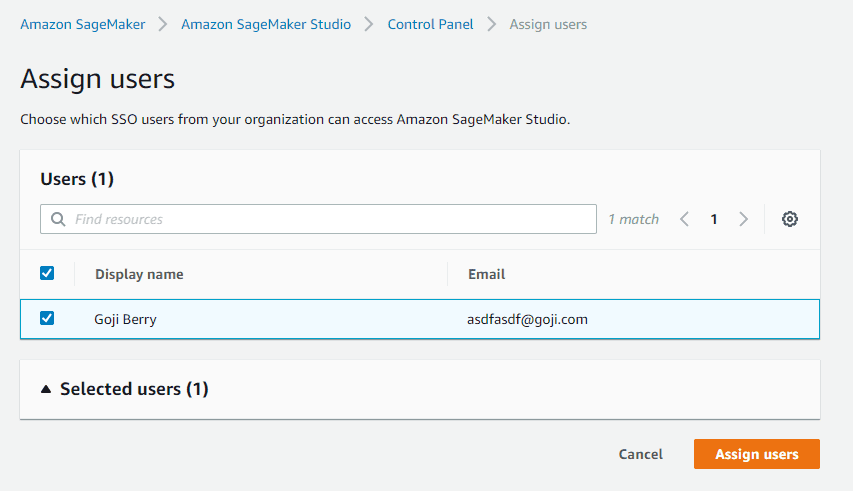Click the search magnifier icon
The width and height of the screenshot is (853, 491).
[58, 219]
